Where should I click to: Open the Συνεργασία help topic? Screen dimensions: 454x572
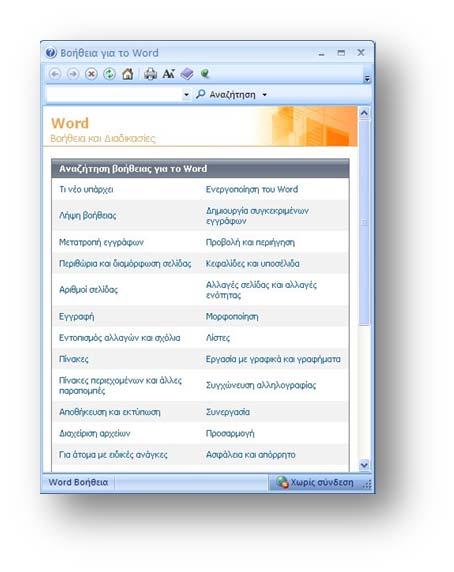228,412
